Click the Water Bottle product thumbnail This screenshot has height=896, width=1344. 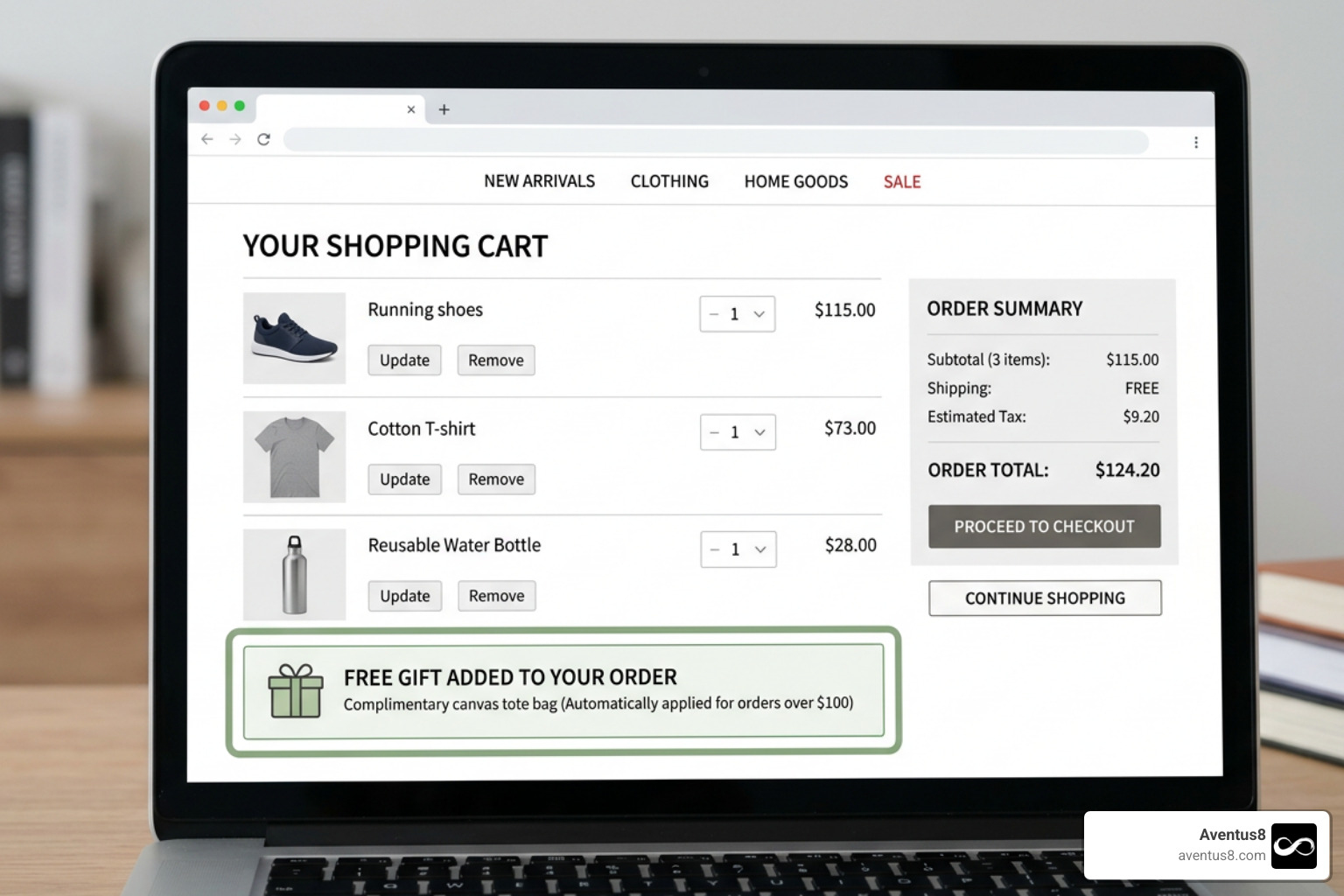click(x=294, y=575)
